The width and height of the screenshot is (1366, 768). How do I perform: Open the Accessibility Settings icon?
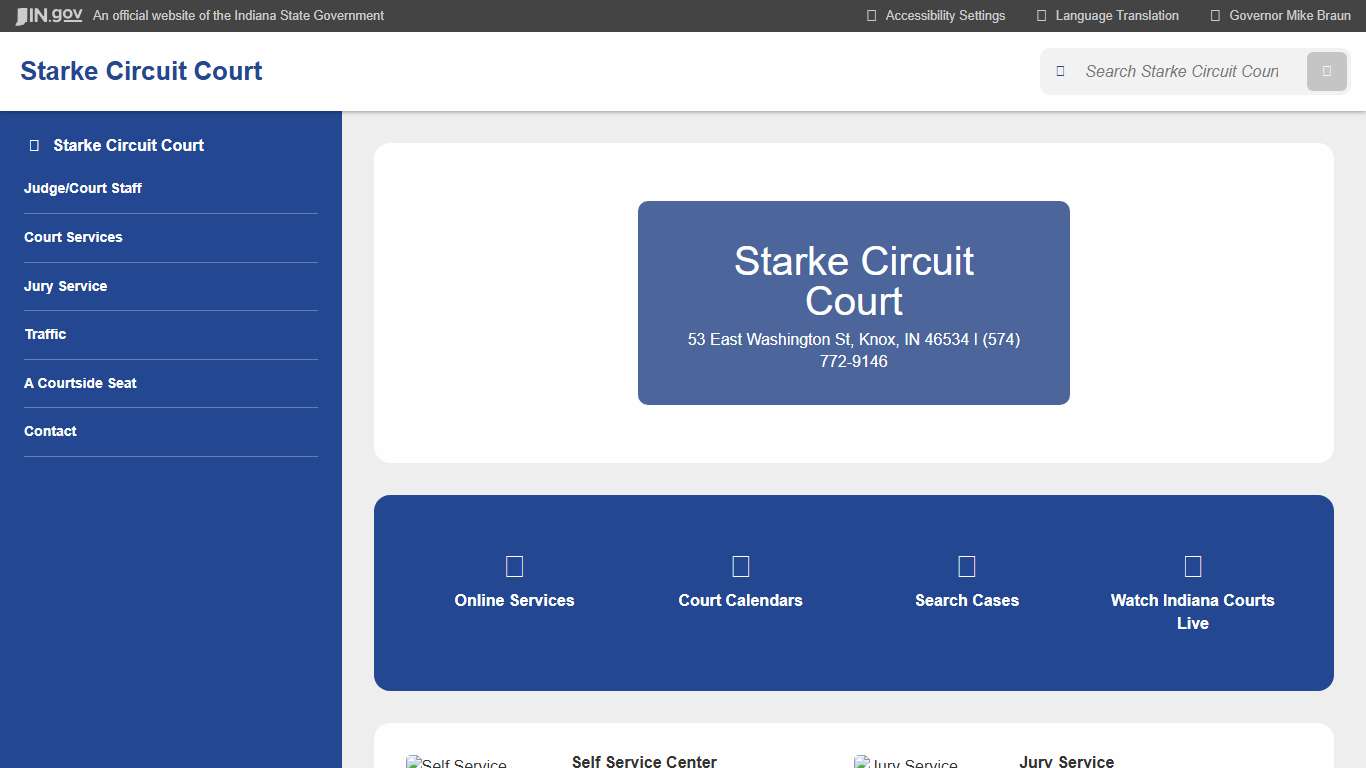[x=869, y=15]
